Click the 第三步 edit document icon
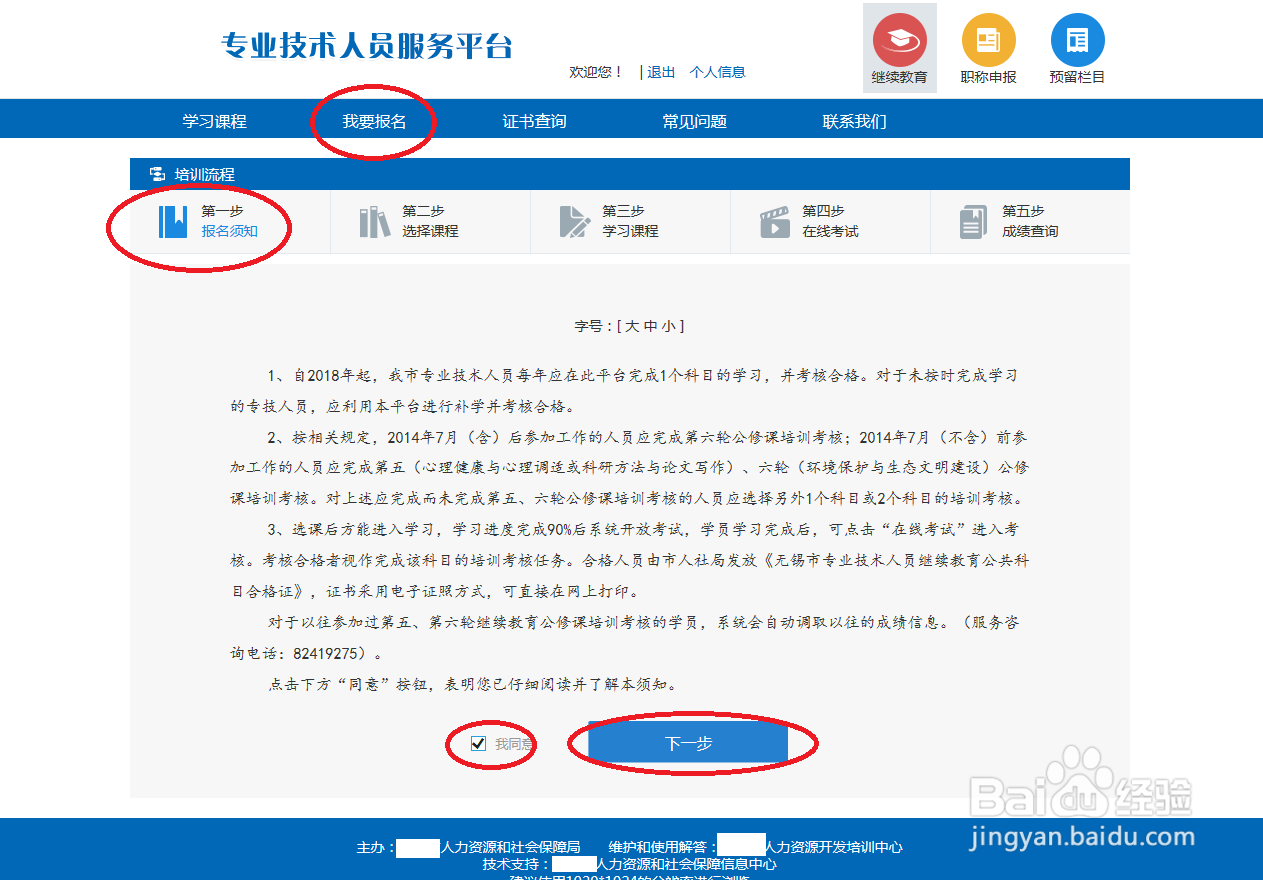 (574, 221)
